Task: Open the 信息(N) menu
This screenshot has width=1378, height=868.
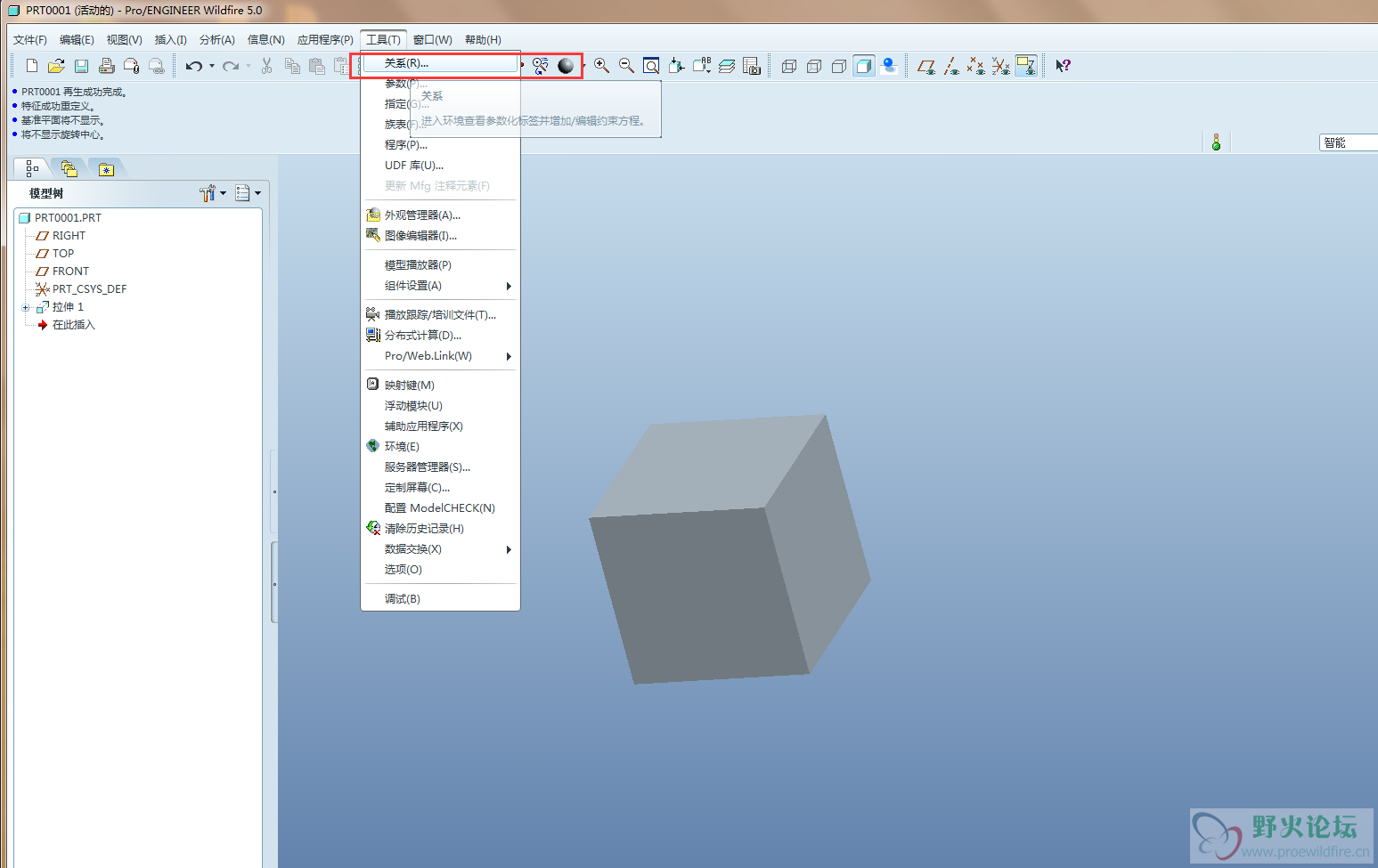Action: point(266,40)
